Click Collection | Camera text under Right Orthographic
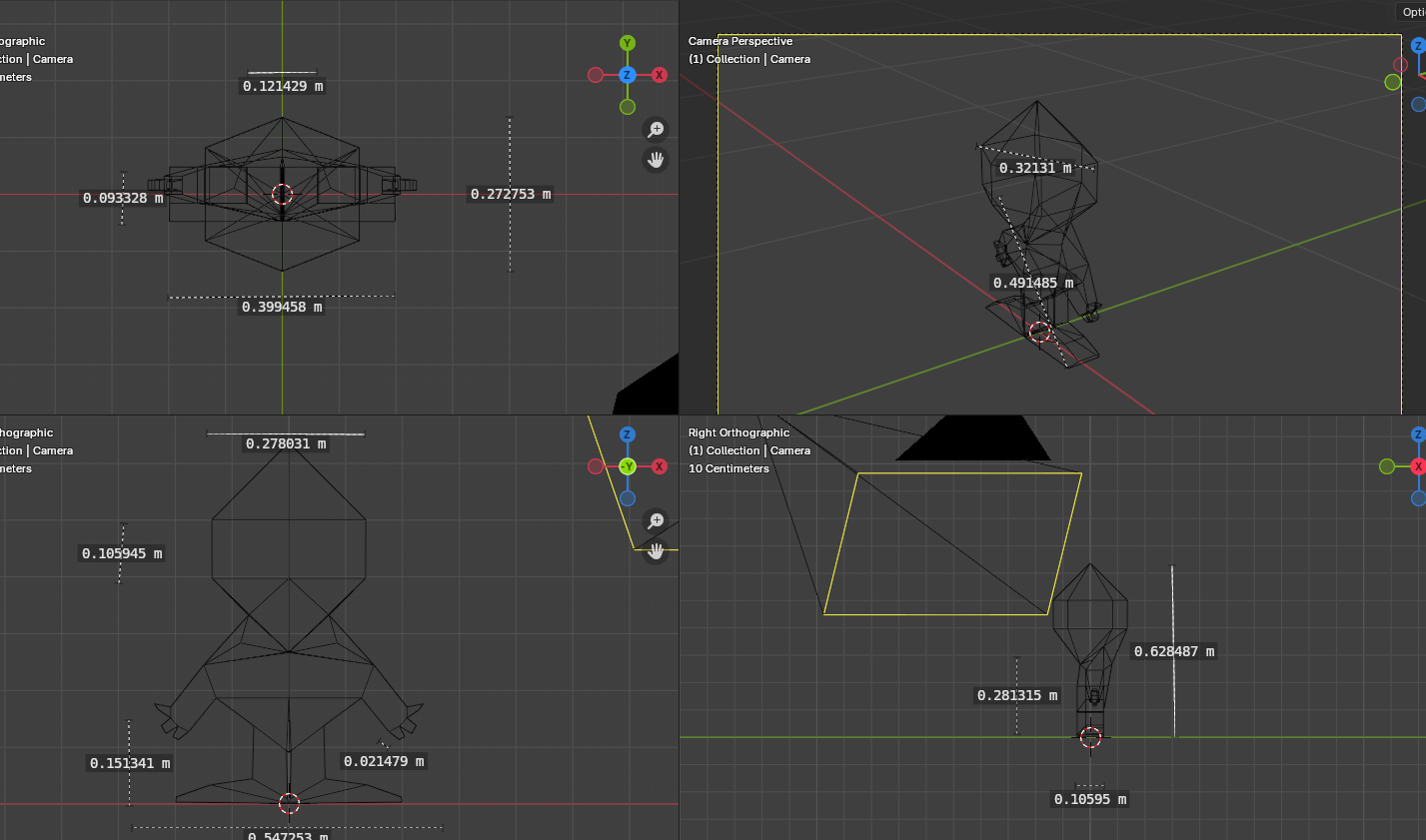 click(758, 450)
